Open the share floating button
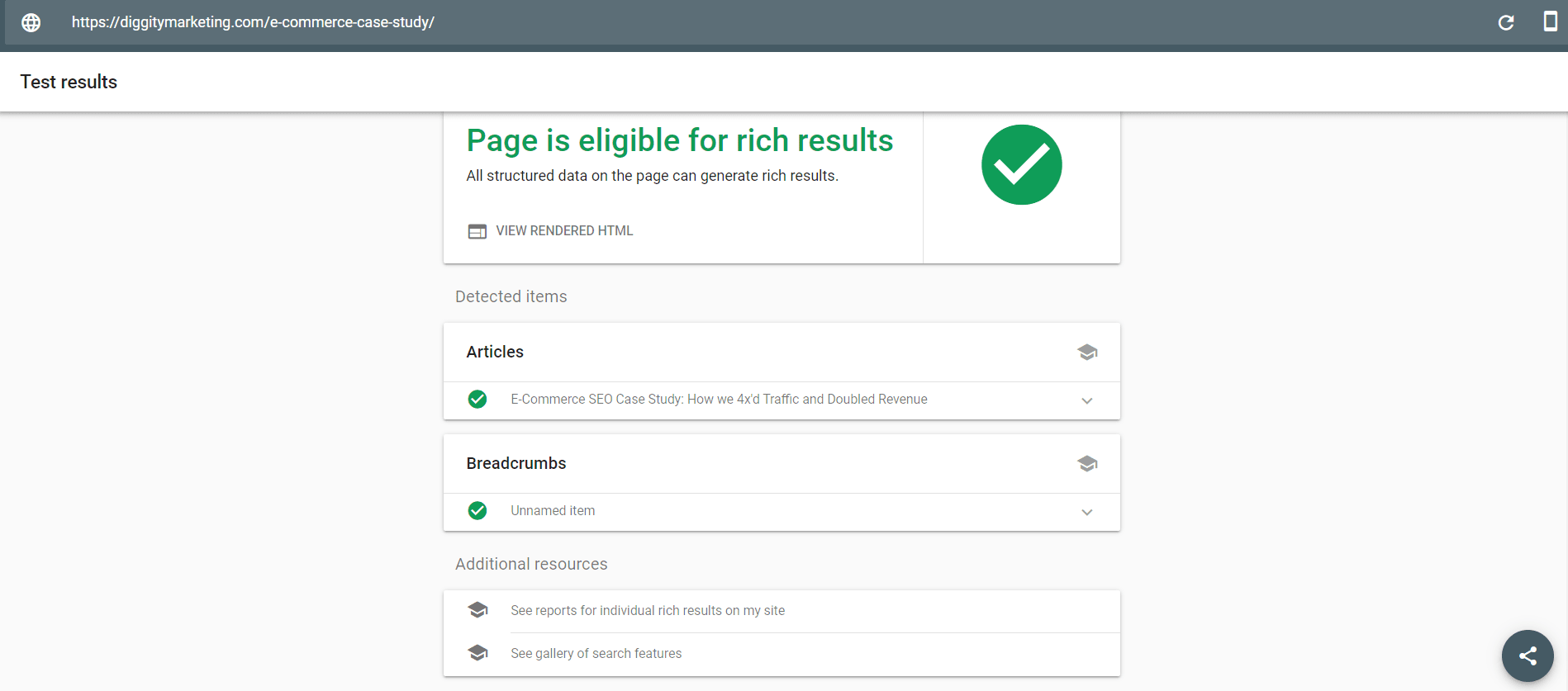This screenshot has height=691, width=1568. pos(1528,656)
